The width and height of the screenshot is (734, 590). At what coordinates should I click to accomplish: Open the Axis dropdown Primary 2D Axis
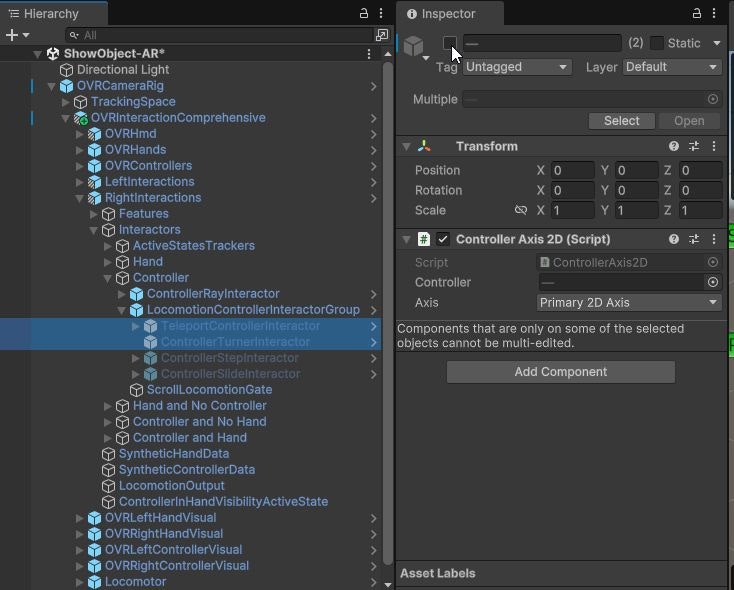tap(629, 302)
